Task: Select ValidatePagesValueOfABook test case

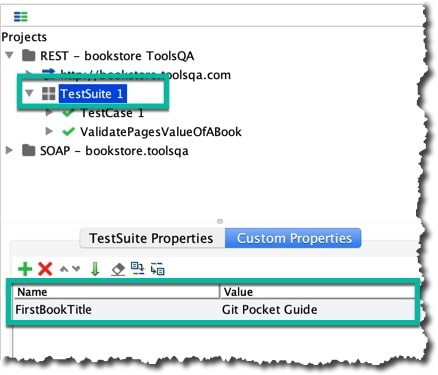Action: [161, 132]
